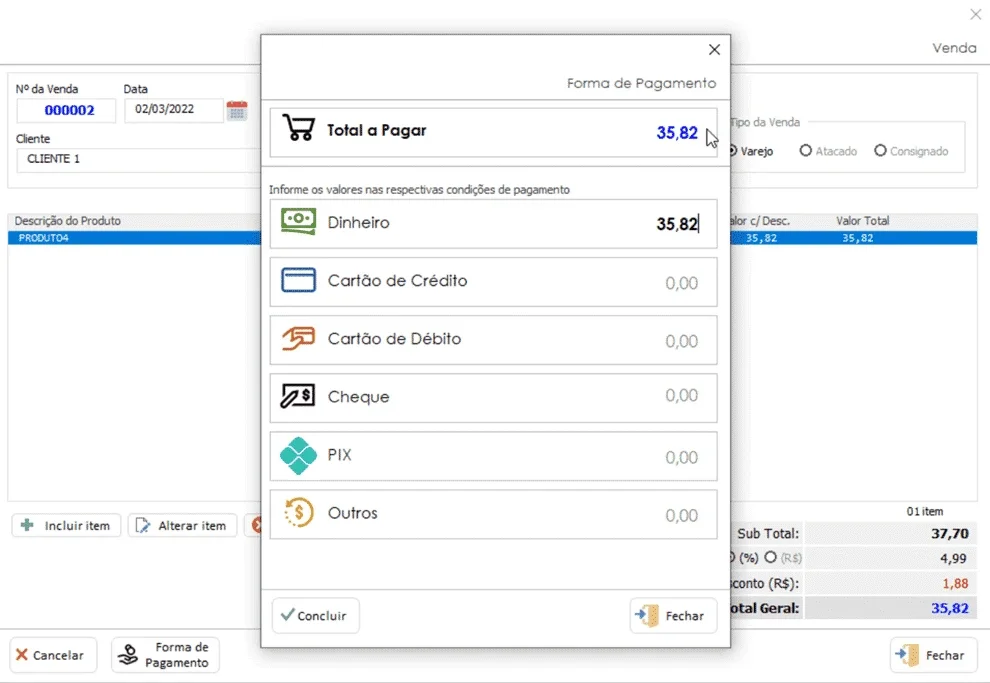Click the checkmark icon on Concluir

pos(287,614)
